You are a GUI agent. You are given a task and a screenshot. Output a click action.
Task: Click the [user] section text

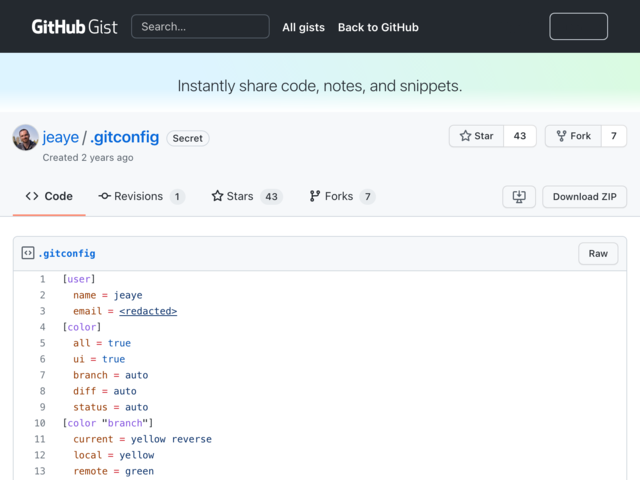tap(79, 279)
